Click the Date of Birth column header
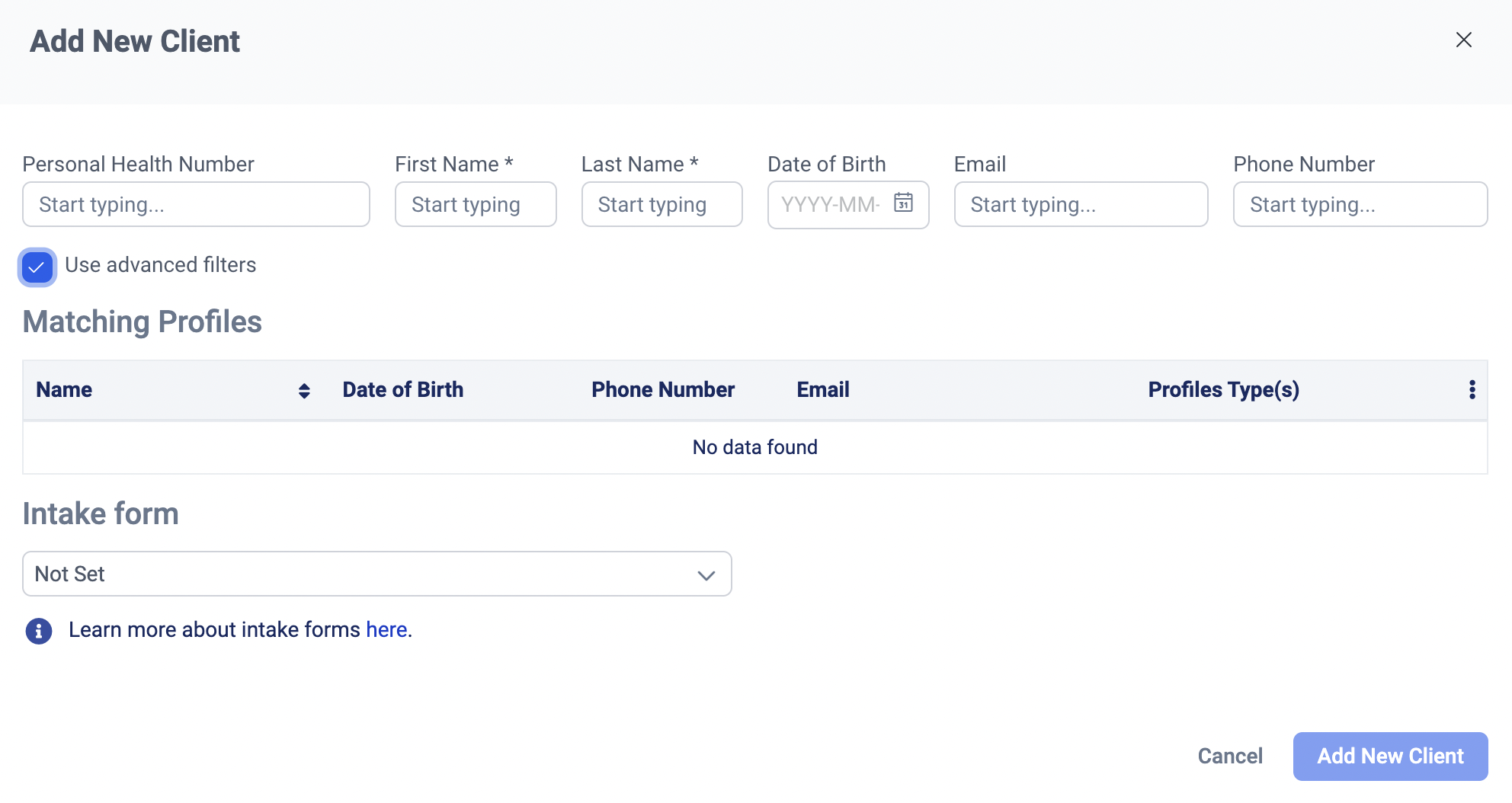The width and height of the screenshot is (1512, 803). pos(402,390)
